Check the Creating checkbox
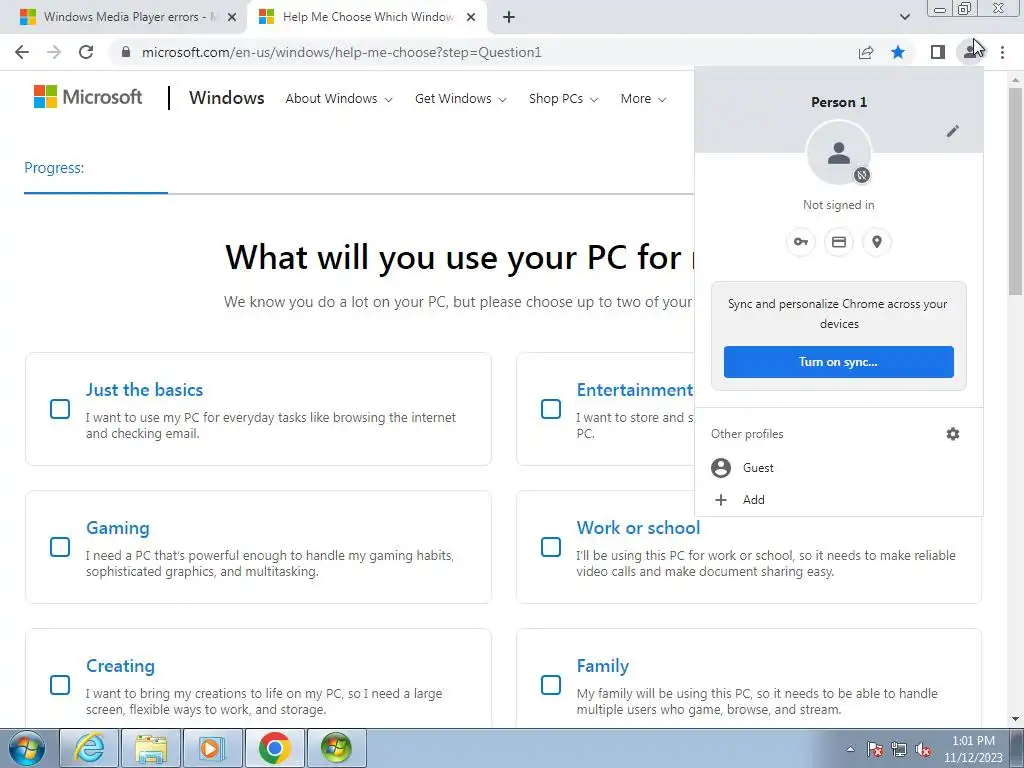Screen dimensions: 1024x768 pyautogui.click(x=60, y=684)
